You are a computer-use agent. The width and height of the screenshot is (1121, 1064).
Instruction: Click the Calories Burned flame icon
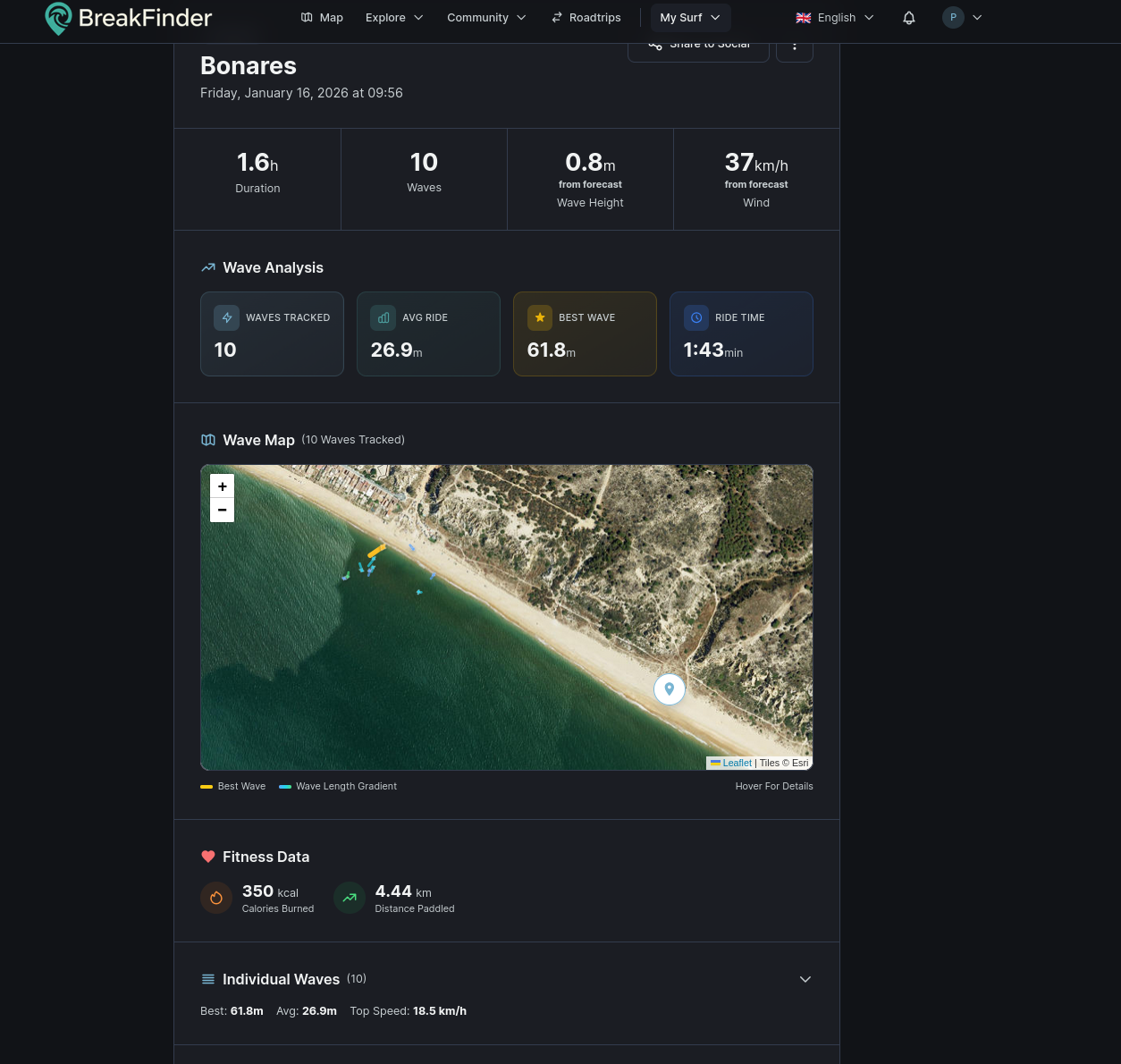tap(216, 898)
